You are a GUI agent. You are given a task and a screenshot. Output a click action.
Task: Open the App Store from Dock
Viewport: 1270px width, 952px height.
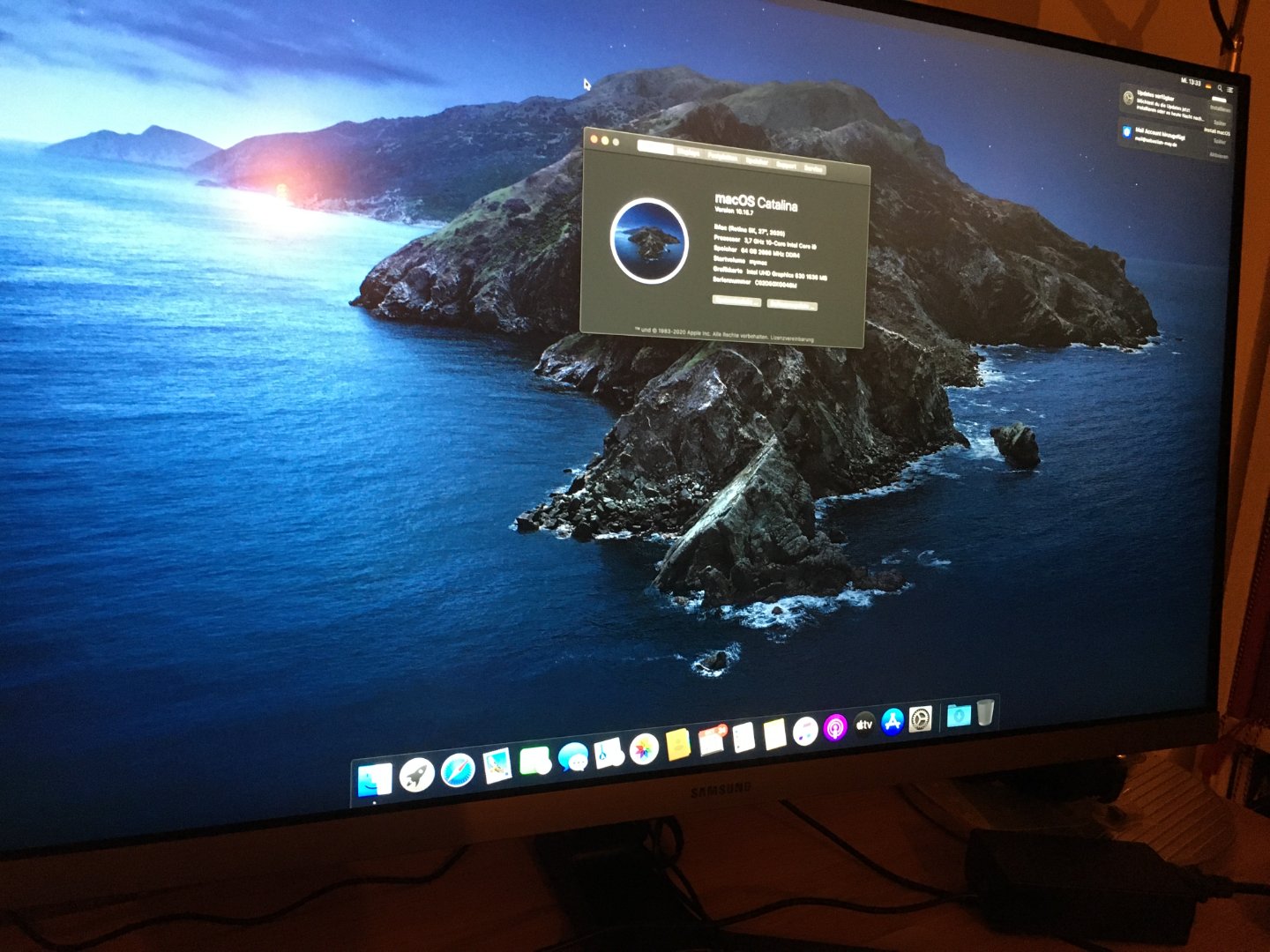tap(892, 720)
